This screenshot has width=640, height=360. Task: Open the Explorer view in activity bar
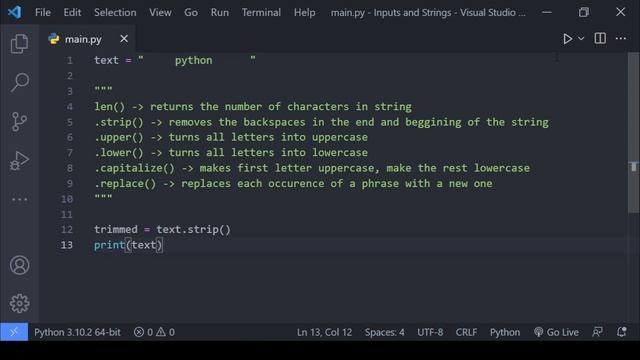tap(19, 44)
